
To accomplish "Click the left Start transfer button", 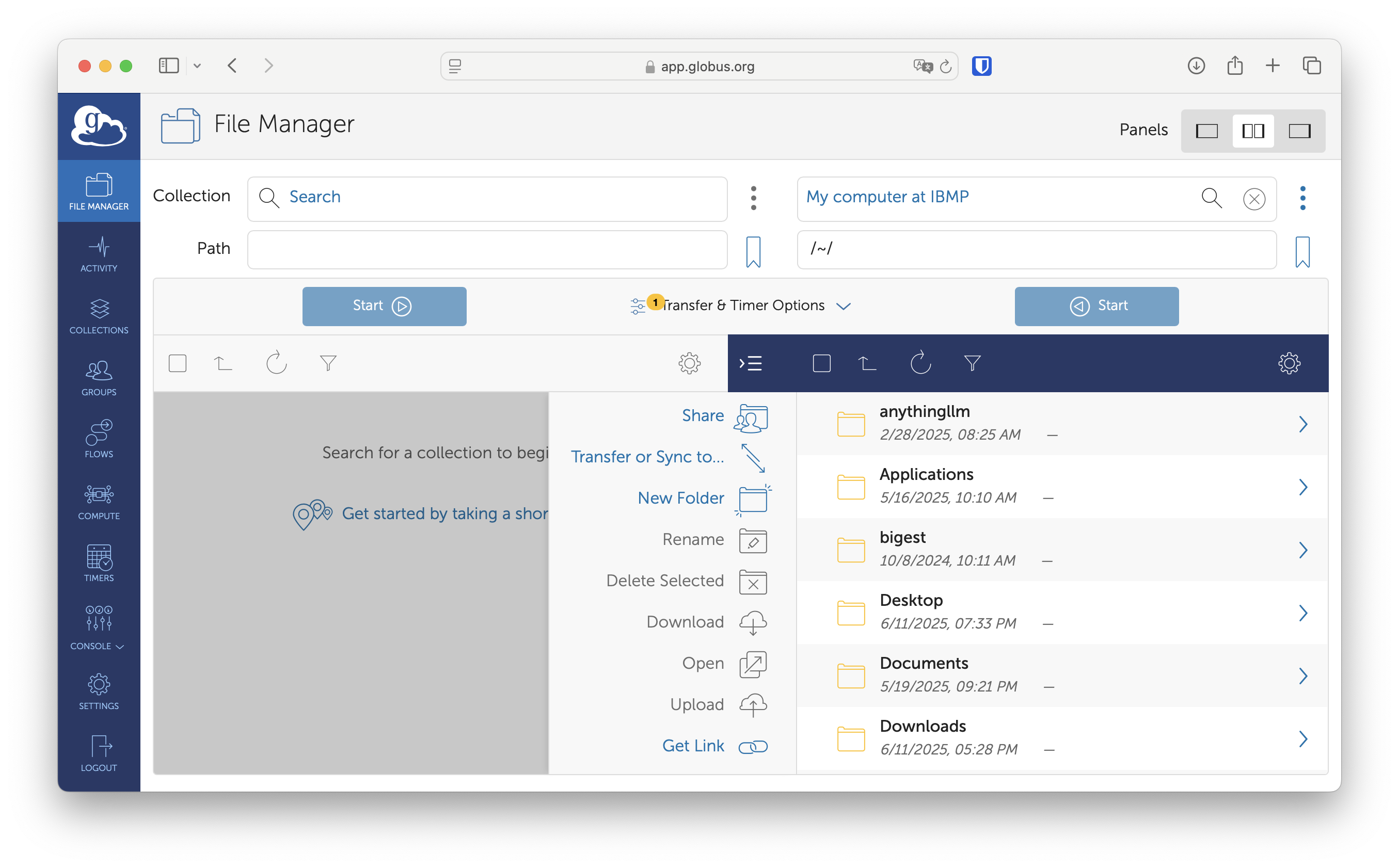I will click(x=384, y=306).
